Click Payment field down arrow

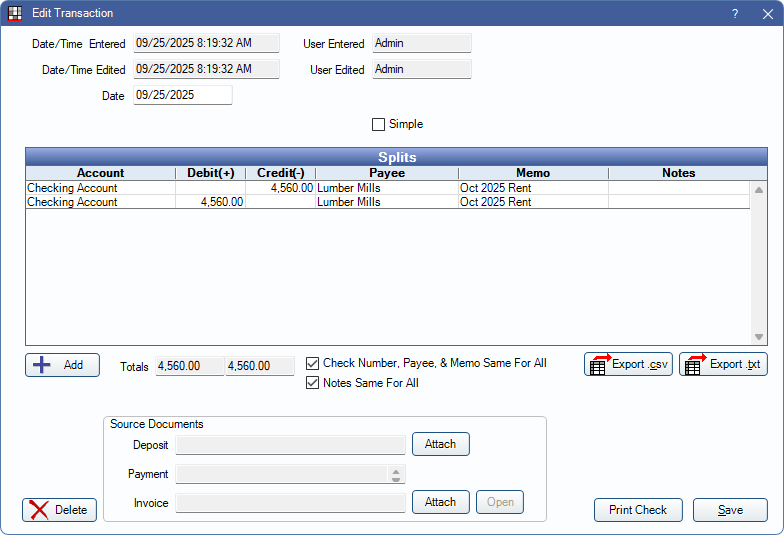coord(396,479)
